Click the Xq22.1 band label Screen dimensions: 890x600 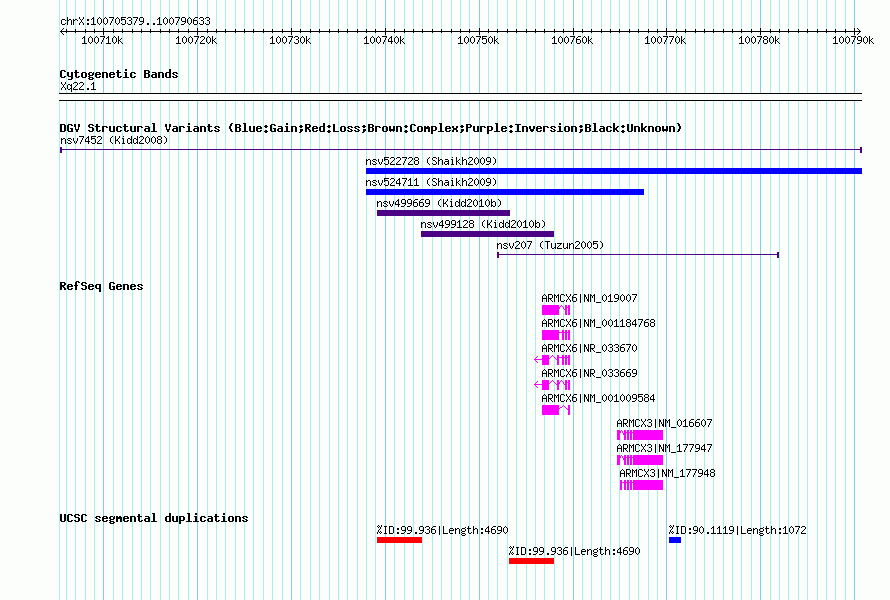(x=78, y=86)
